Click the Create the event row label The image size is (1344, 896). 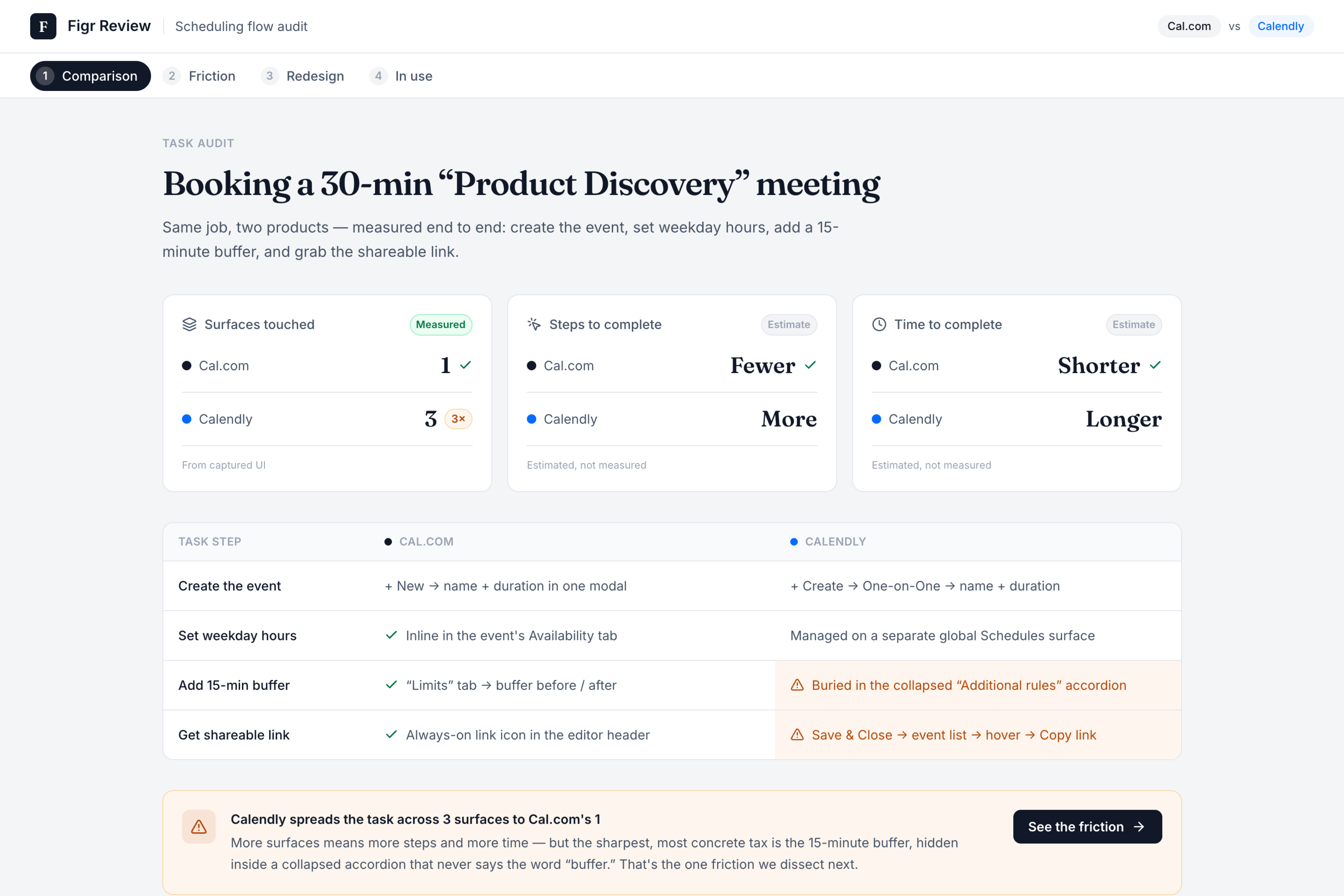(x=230, y=586)
